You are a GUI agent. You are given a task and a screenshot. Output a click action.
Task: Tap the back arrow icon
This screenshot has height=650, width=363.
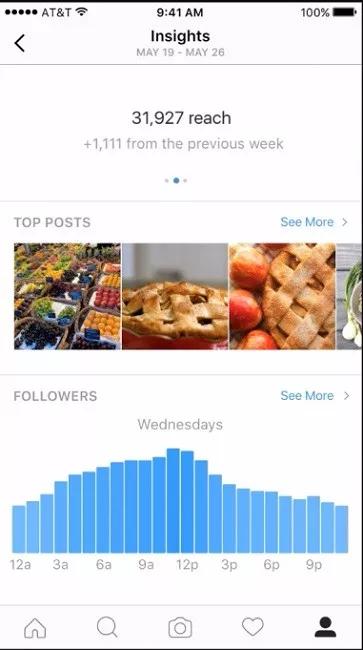click(x=19, y=43)
